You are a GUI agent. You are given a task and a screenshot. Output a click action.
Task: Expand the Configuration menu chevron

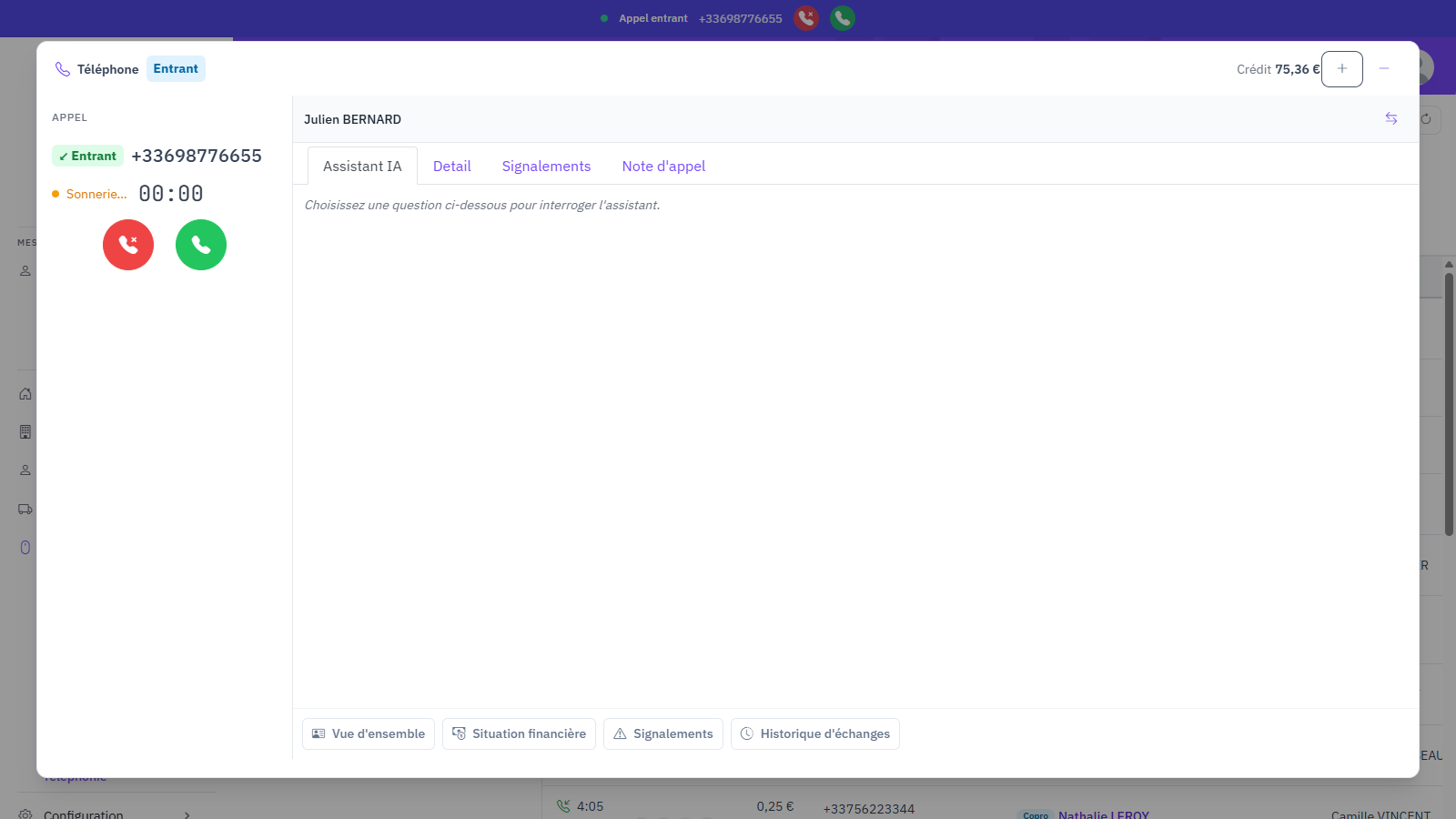(x=187, y=814)
